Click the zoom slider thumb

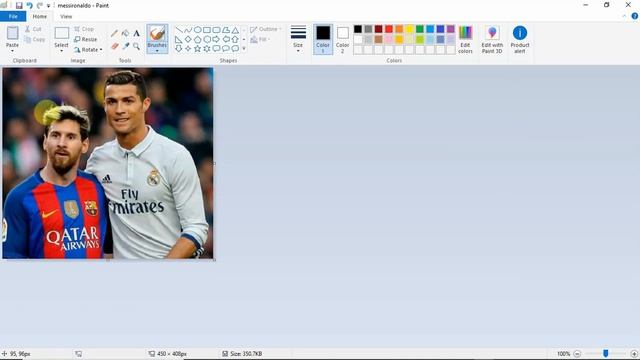(x=606, y=353)
